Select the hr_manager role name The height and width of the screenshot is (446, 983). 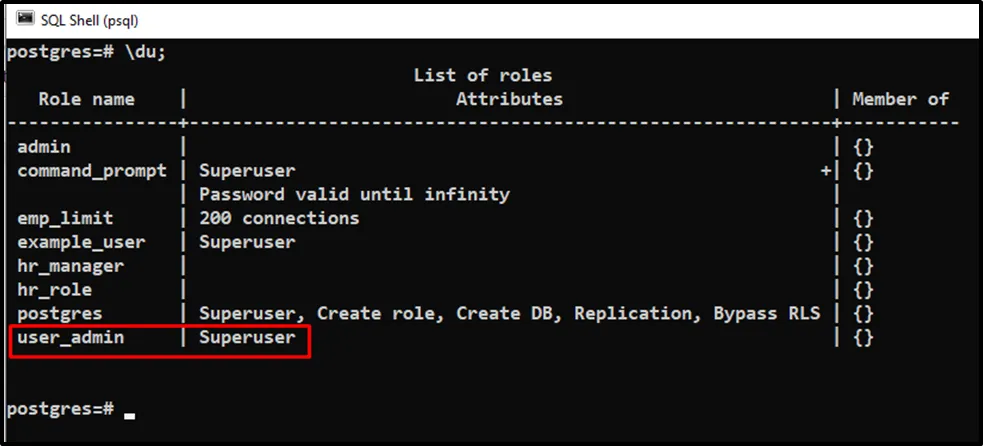point(70,266)
